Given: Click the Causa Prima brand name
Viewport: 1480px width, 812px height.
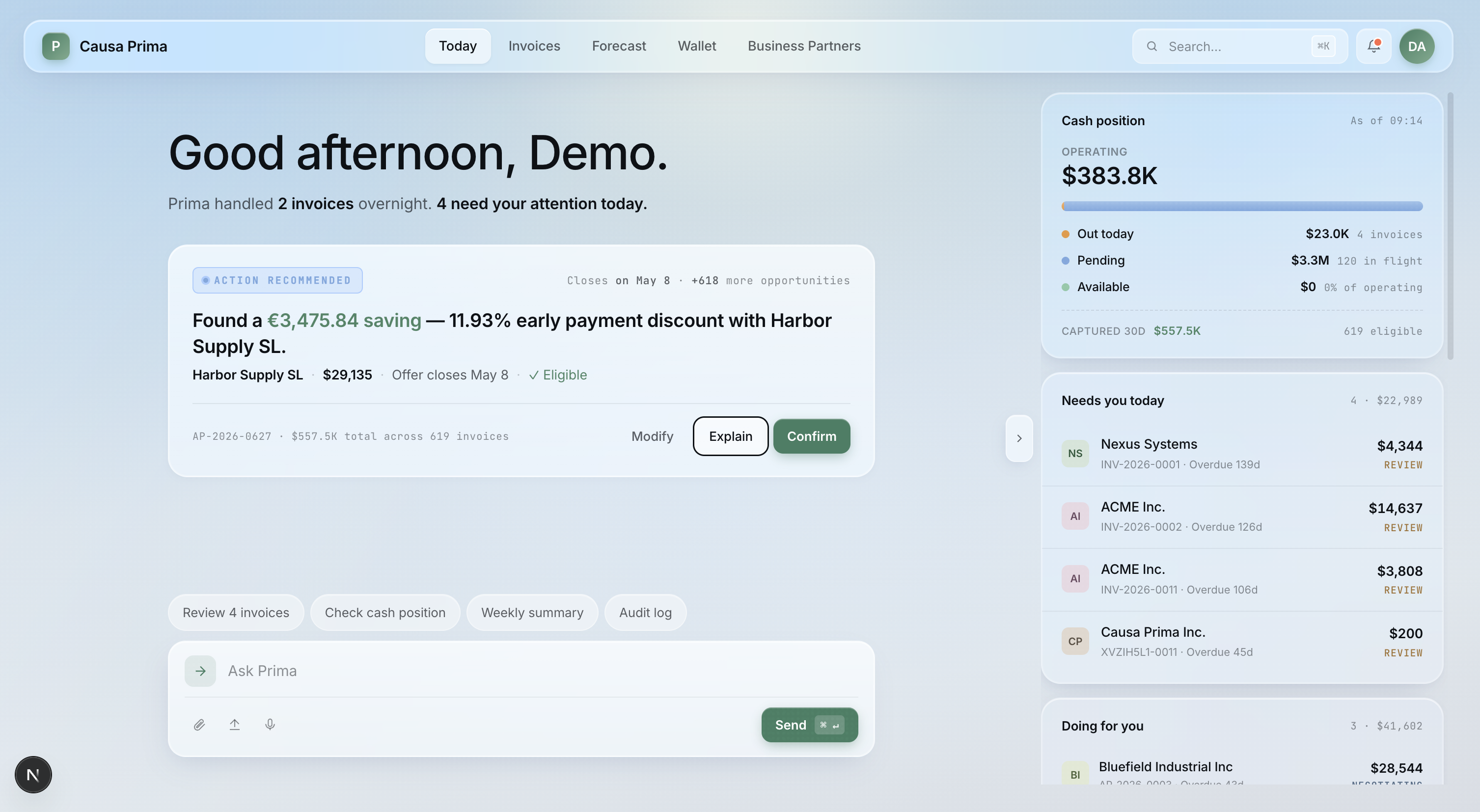Looking at the screenshot, I should coord(123,47).
